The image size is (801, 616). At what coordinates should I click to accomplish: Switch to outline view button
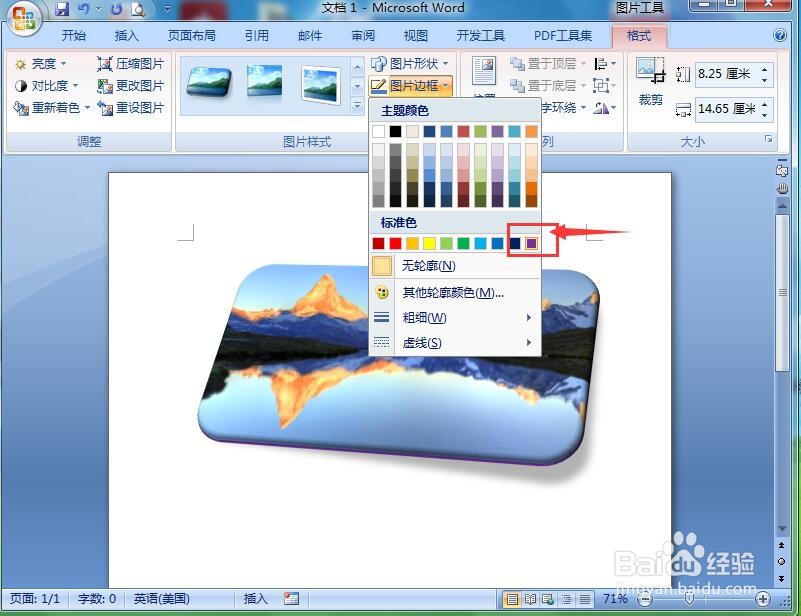[567, 599]
